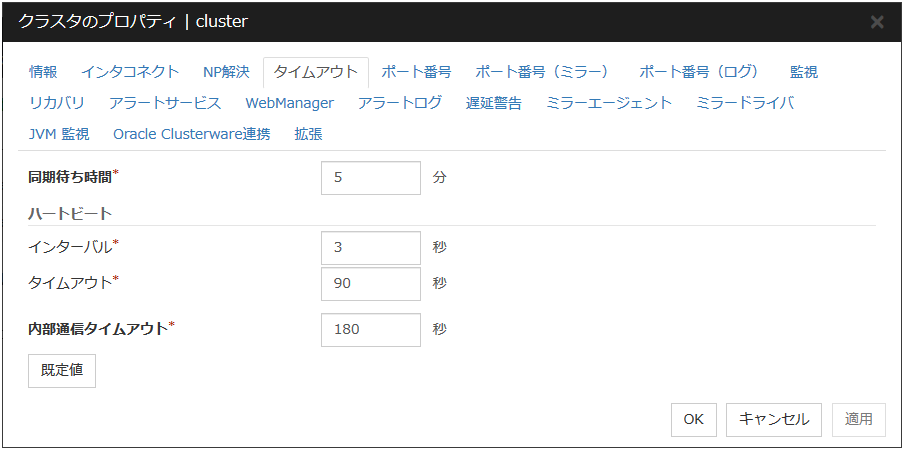This screenshot has height=450, width=904.
Task: Click the 同期待ち時間 input field
Action: [371, 178]
